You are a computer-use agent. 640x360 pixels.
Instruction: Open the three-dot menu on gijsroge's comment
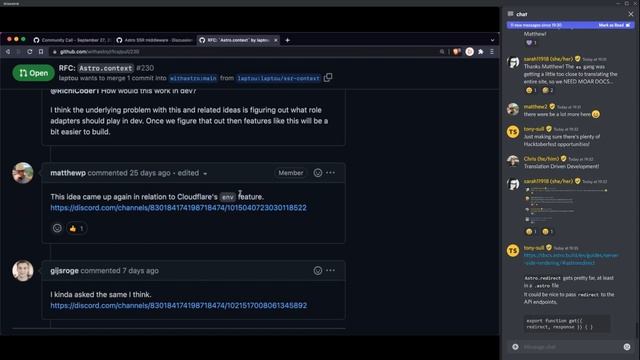pyautogui.click(x=331, y=271)
